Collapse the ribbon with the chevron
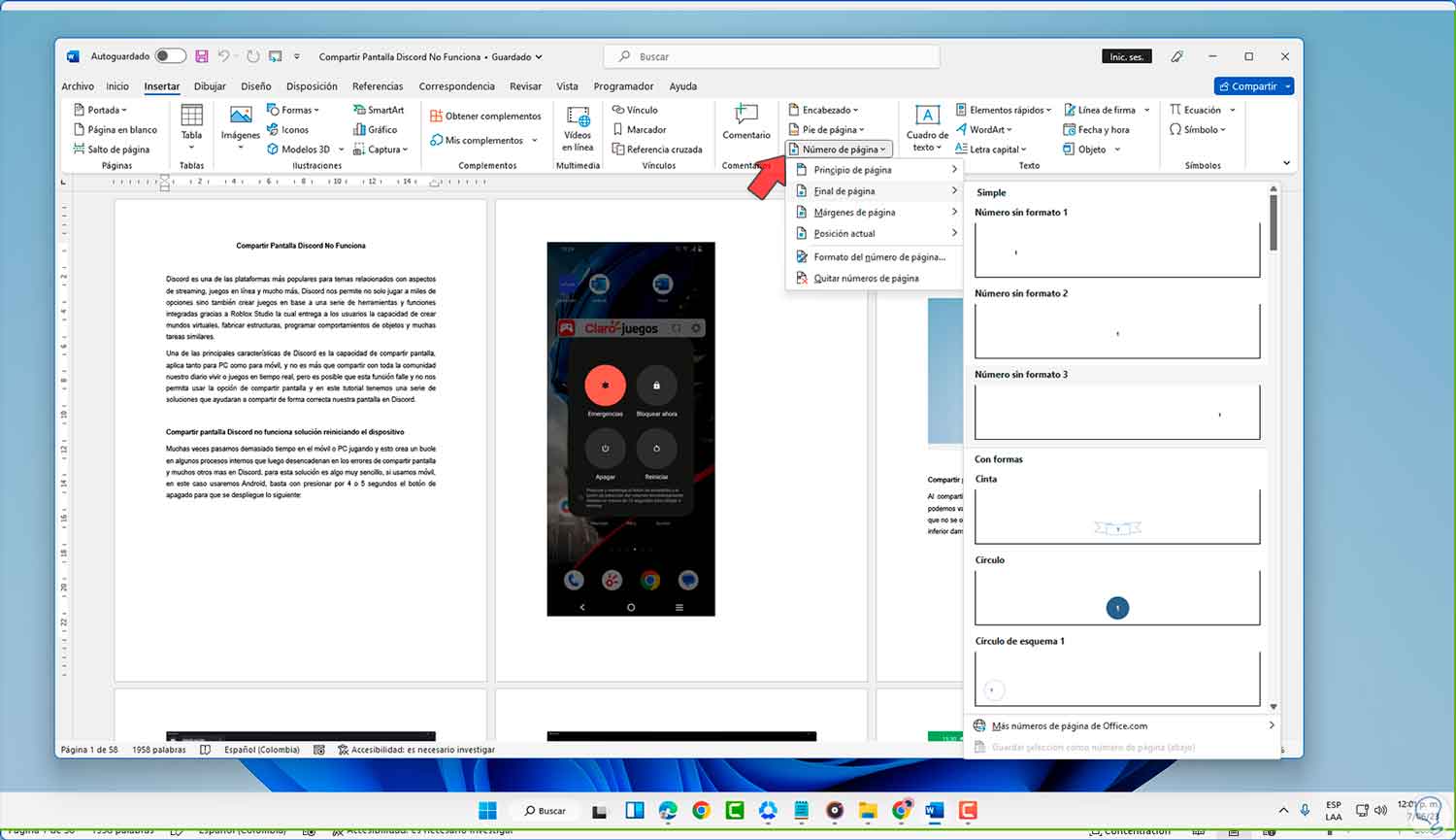The height and width of the screenshot is (840, 1456). pyautogui.click(x=1286, y=163)
